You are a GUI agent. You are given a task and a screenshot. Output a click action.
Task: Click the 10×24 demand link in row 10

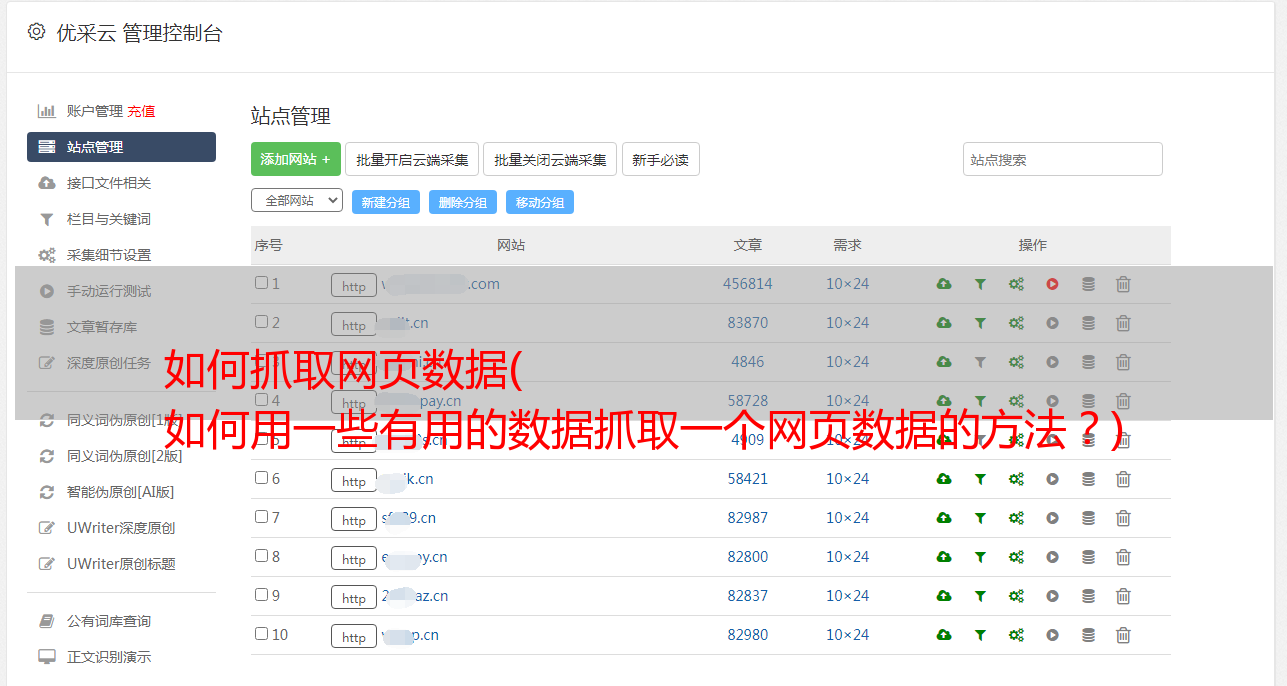pyautogui.click(x=848, y=635)
